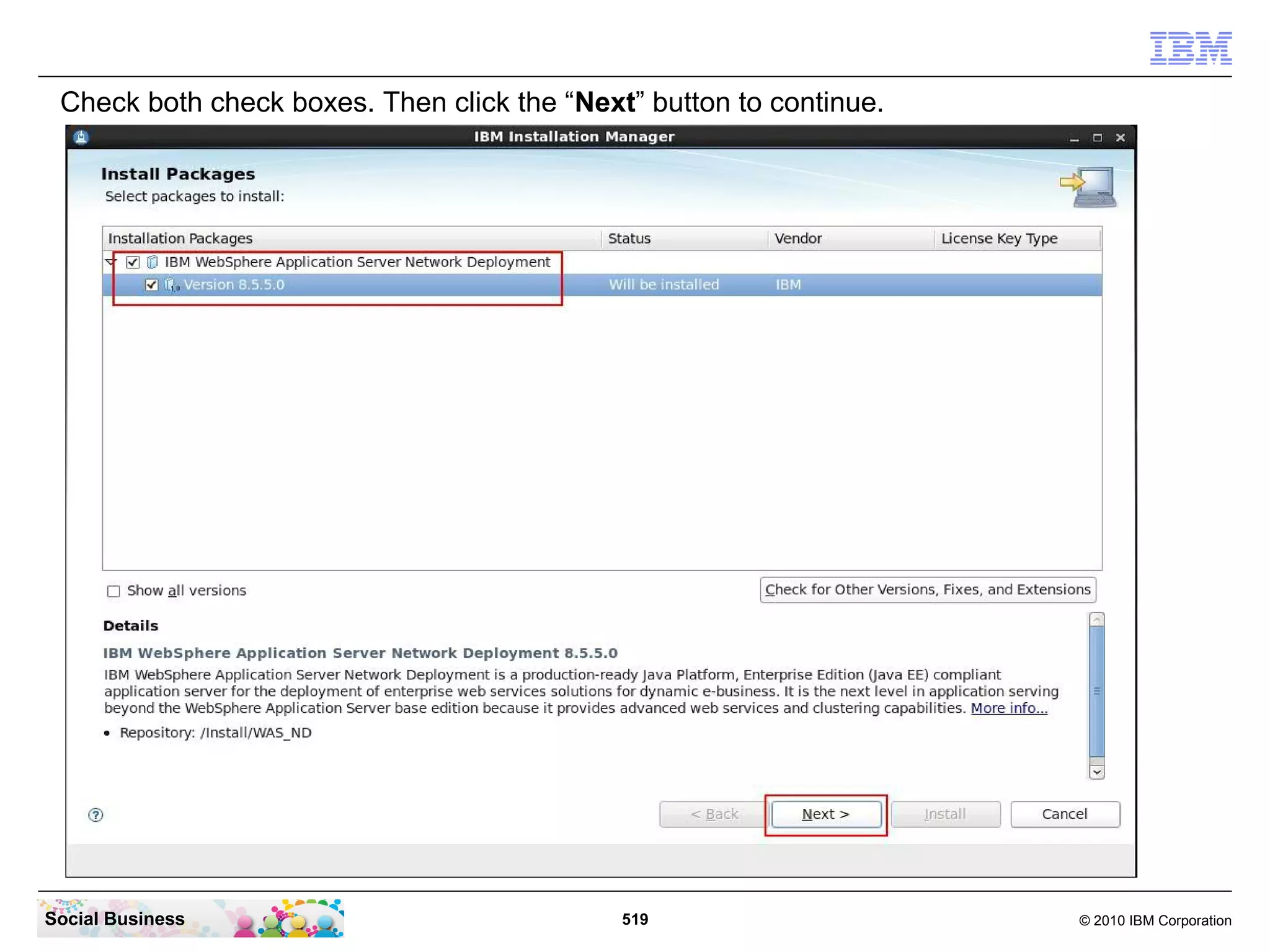Enable Show all versions checkbox
1270x952 pixels.
tap(113, 591)
